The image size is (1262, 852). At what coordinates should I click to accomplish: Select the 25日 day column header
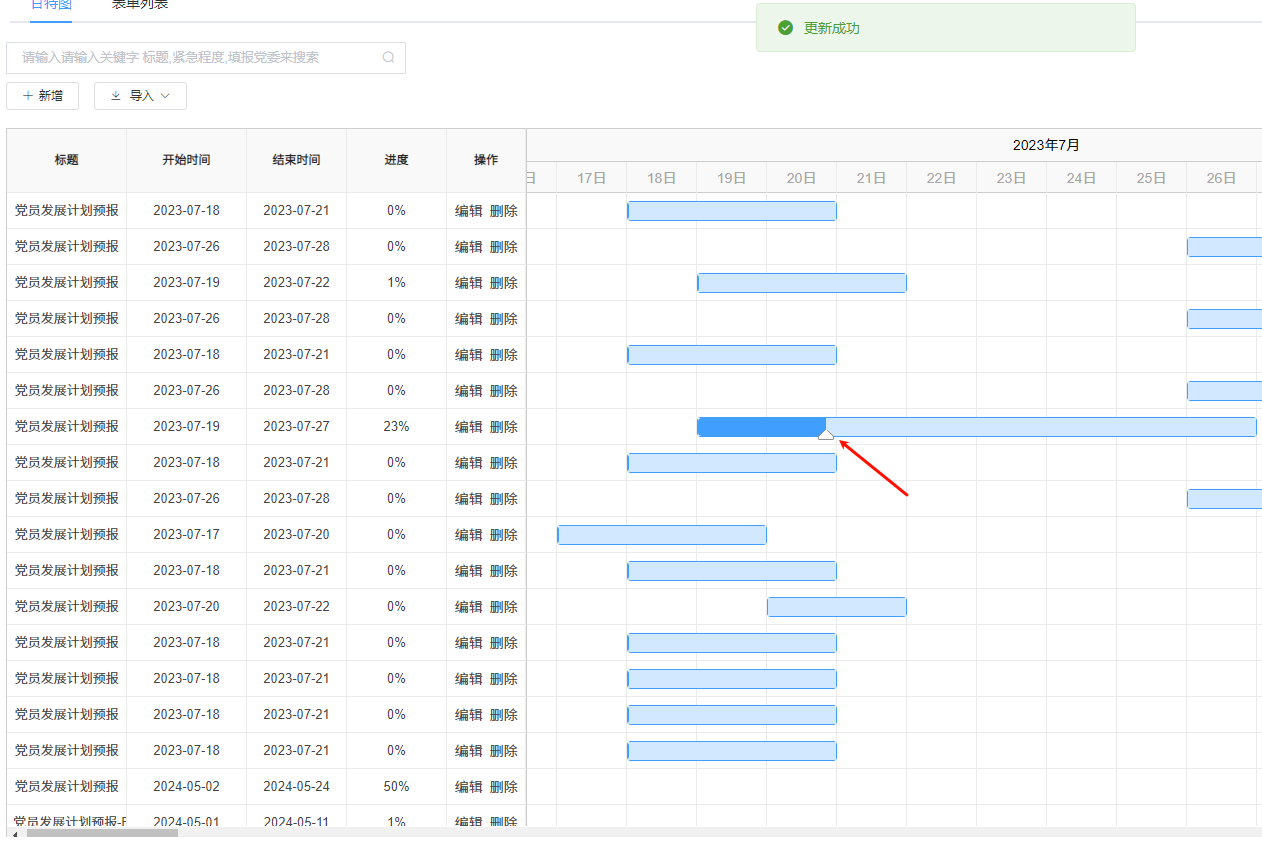(1152, 178)
